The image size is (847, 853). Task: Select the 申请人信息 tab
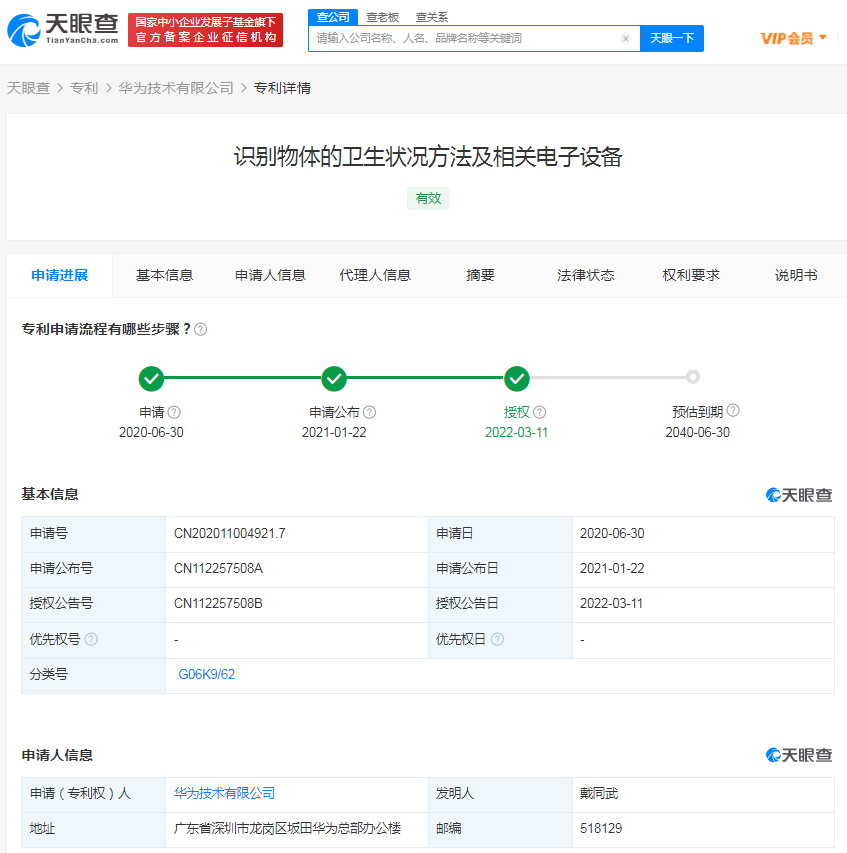pyautogui.click(x=270, y=275)
